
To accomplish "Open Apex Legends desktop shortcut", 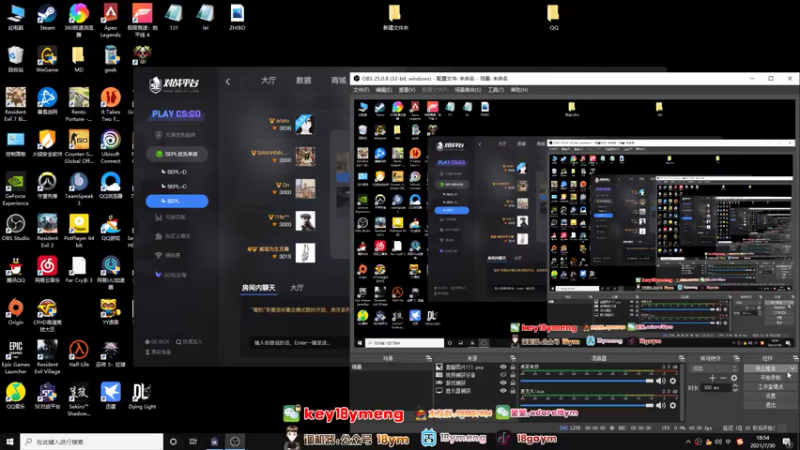I will (x=110, y=20).
